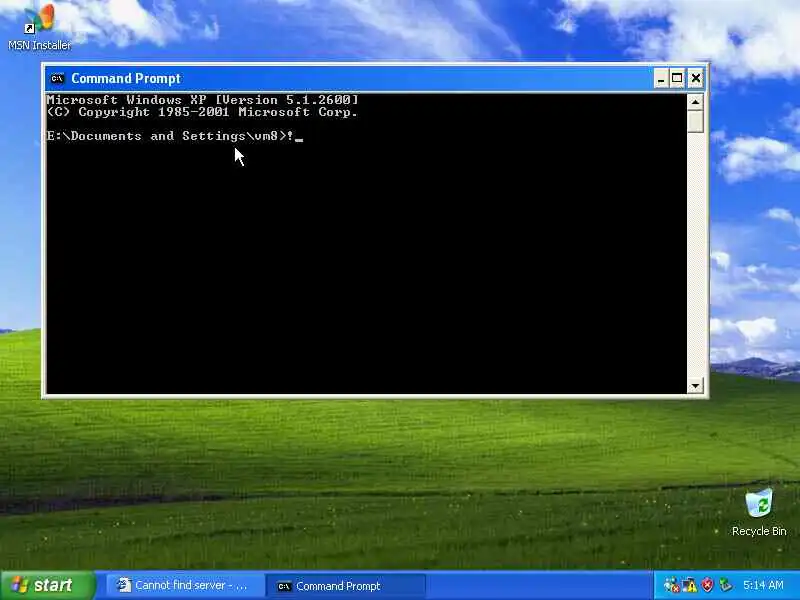800x600 pixels.
Task: Click the E:\Documents and Settings\vm8 prompt line
Action: 174,136
